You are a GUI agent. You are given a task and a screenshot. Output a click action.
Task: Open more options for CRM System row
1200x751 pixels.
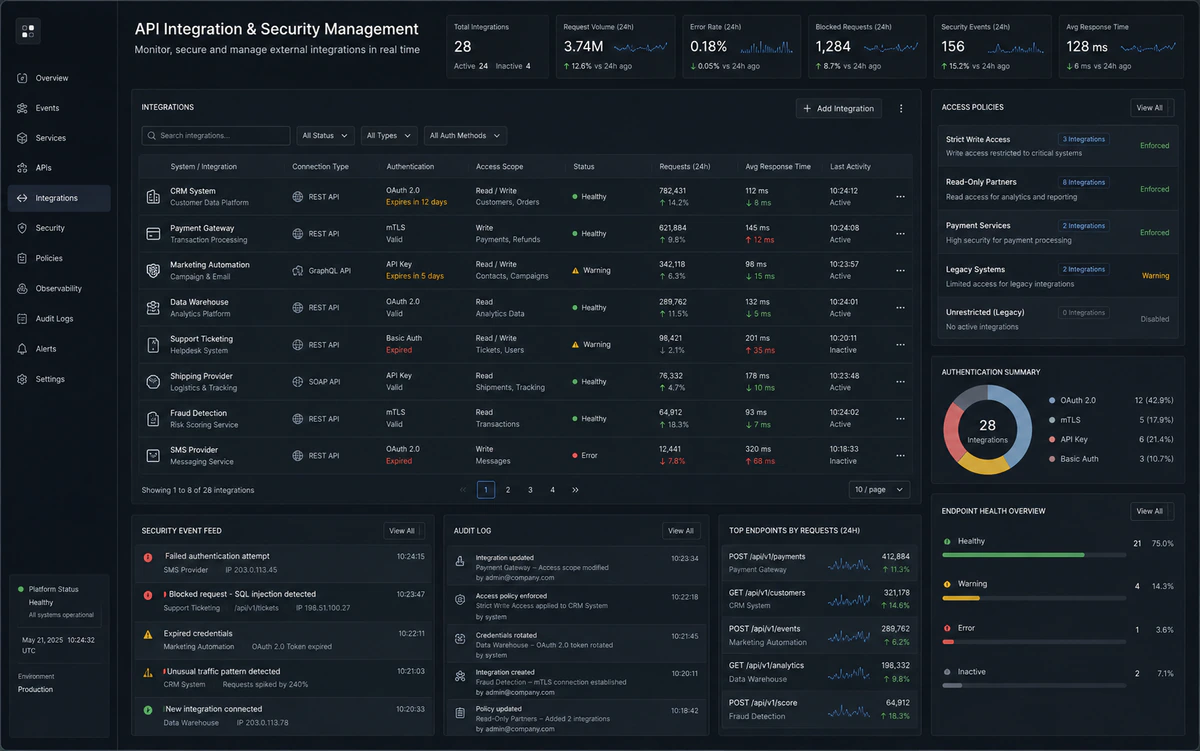(900, 197)
